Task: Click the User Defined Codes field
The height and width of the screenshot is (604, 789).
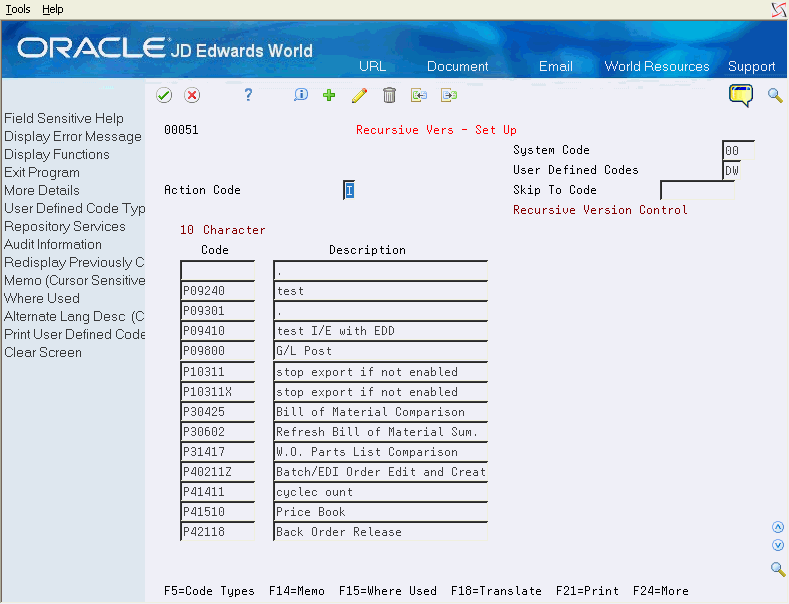Action: (x=732, y=170)
